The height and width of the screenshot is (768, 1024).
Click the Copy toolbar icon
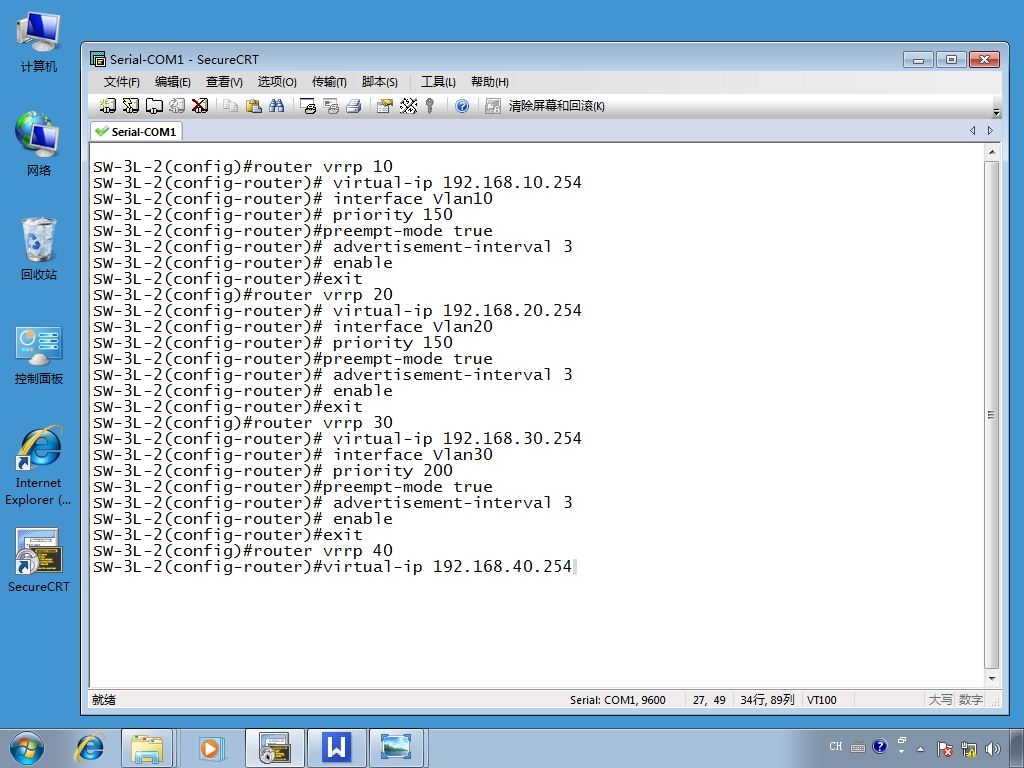pos(230,106)
